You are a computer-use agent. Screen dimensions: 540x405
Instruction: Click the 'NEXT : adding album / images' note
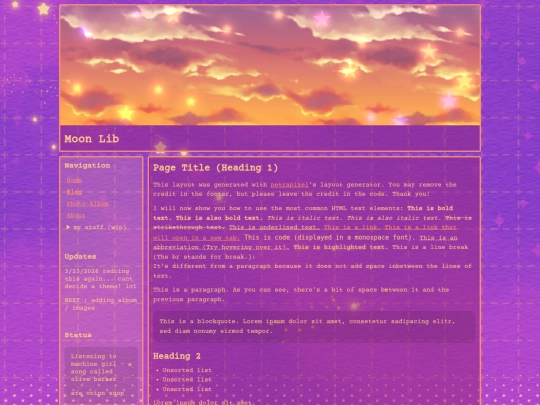(101, 304)
